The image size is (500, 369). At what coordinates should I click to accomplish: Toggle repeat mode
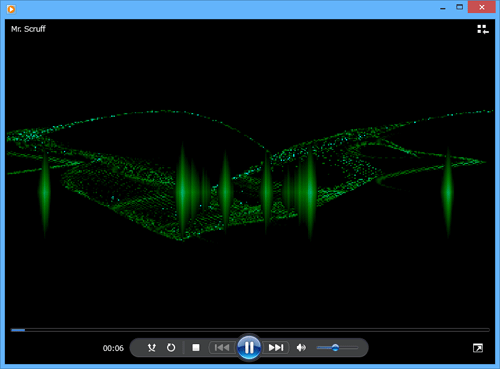[x=171, y=348]
